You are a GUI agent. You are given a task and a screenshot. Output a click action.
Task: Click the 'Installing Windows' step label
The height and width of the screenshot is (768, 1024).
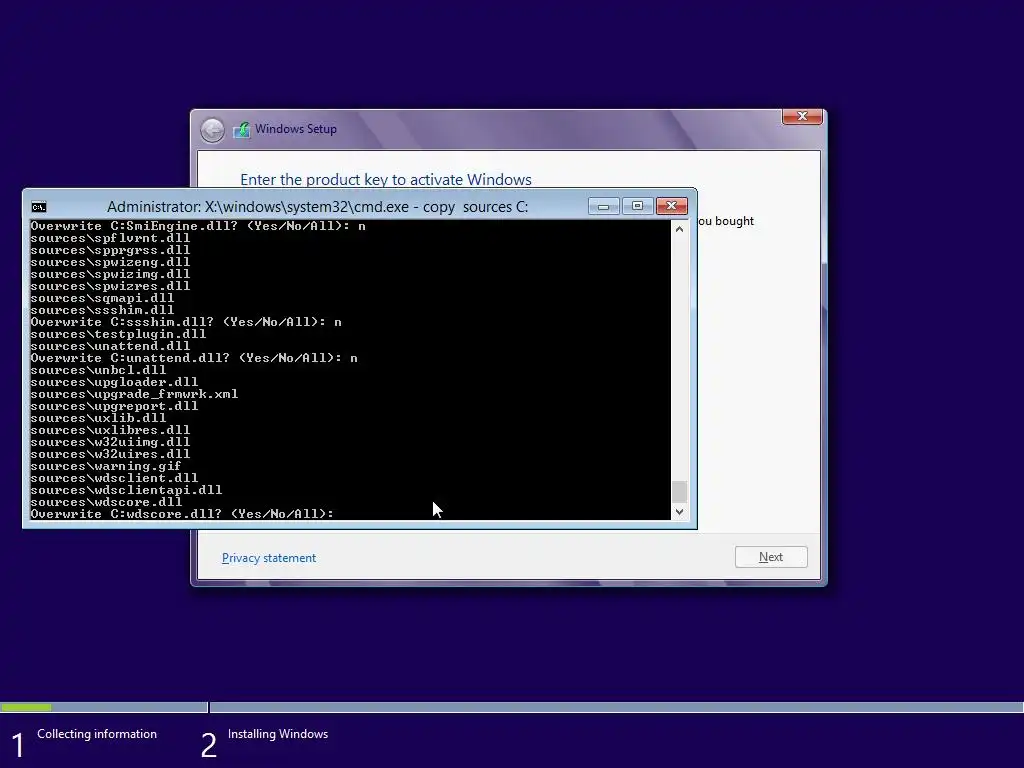click(278, 734)
